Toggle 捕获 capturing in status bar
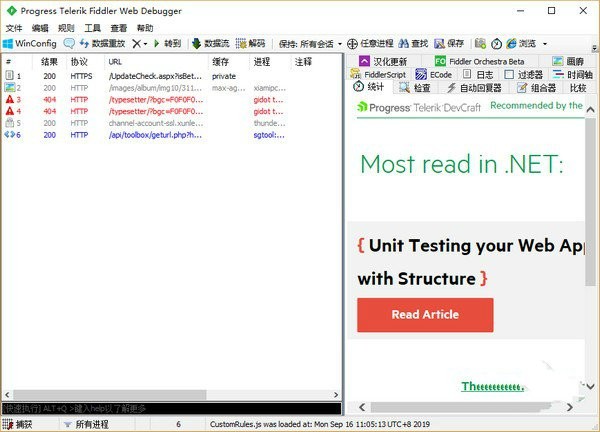 pos(18,424)
